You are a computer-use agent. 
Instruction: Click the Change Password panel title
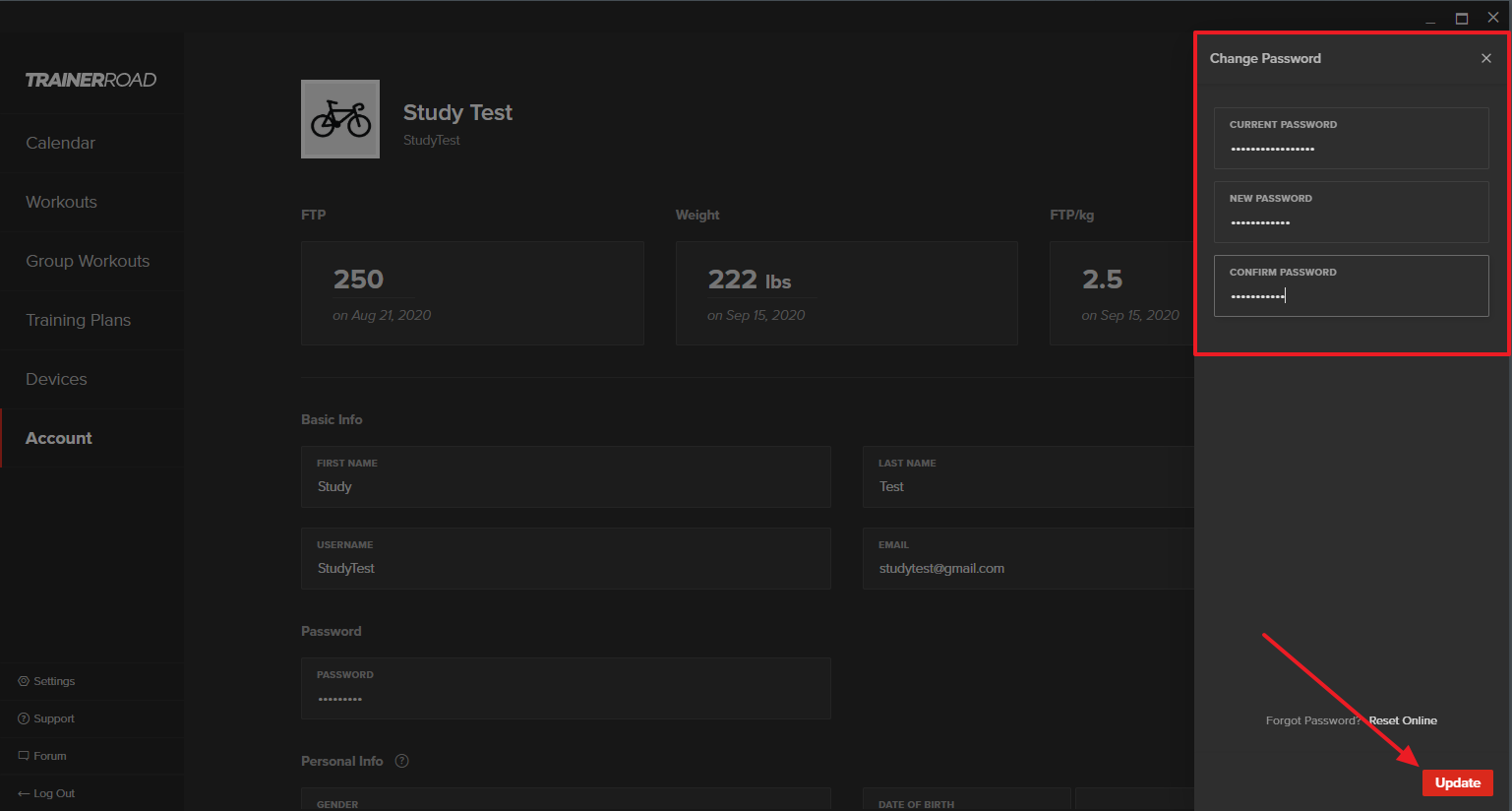1265,58
